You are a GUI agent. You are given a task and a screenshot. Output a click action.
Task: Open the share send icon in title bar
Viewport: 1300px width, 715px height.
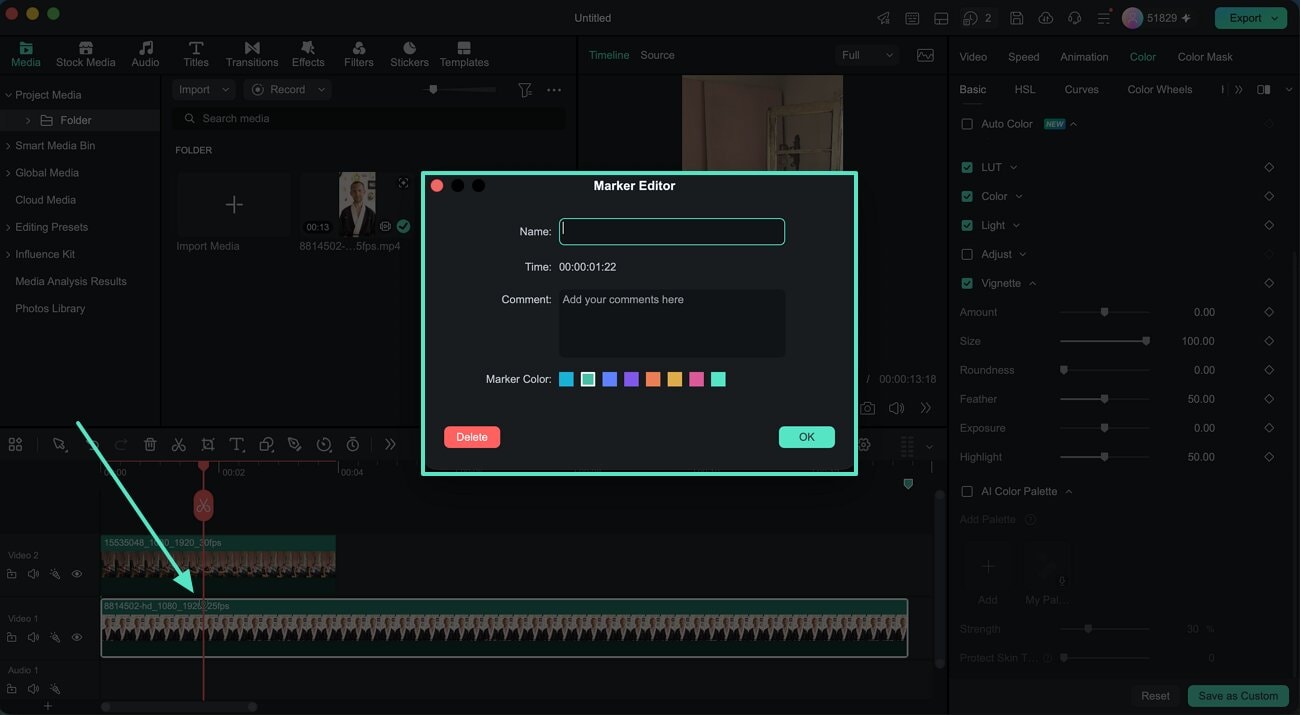pos(884,18)
